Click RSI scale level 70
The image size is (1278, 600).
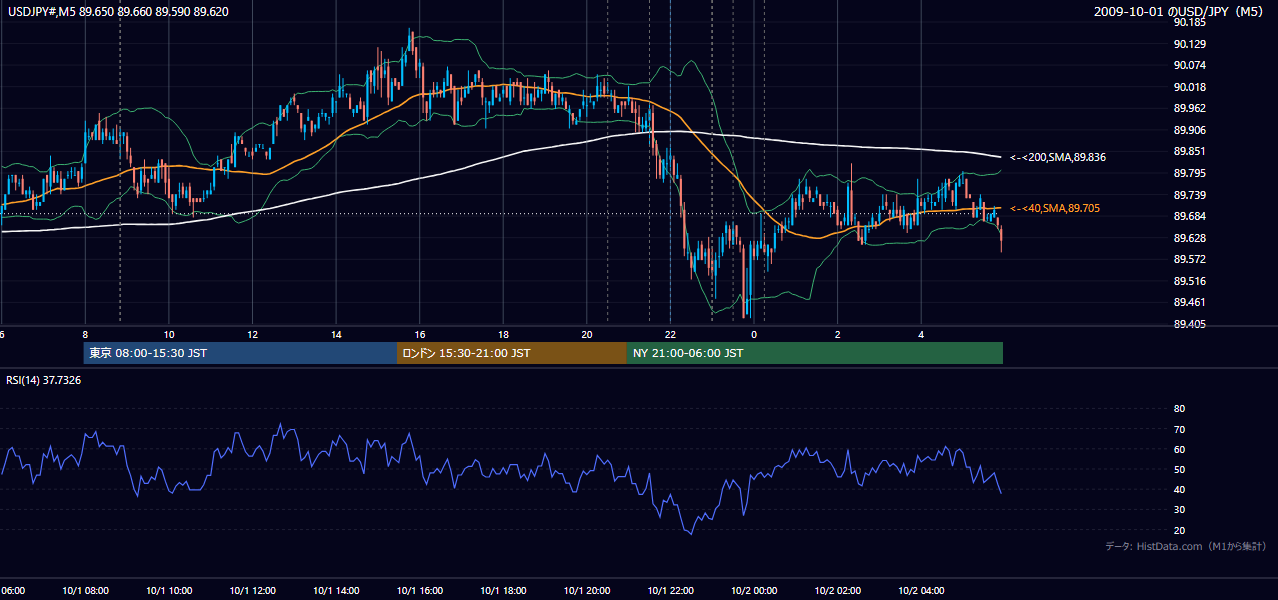click(x=1179, y=429)
